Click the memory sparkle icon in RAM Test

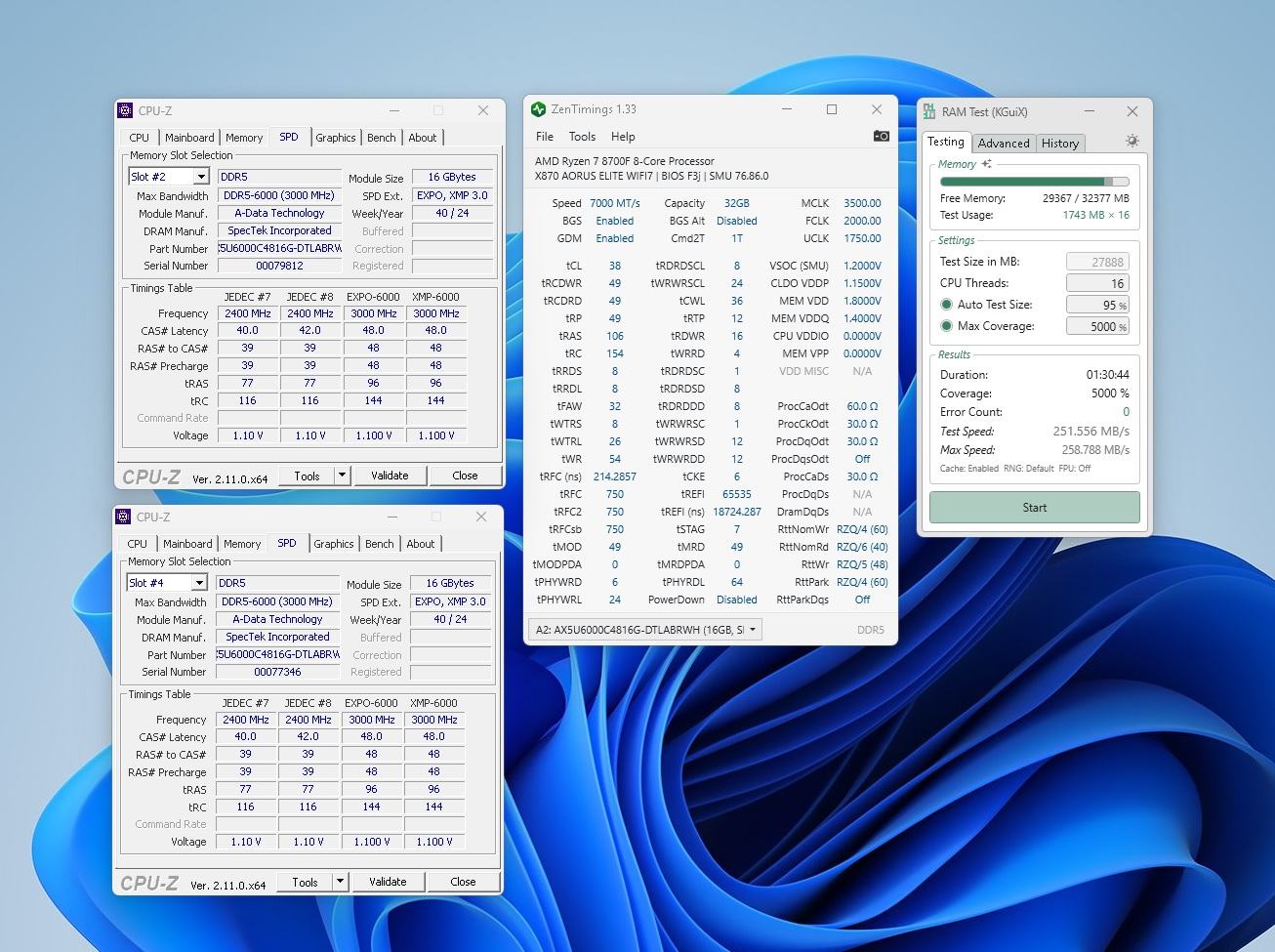[986, 164]
